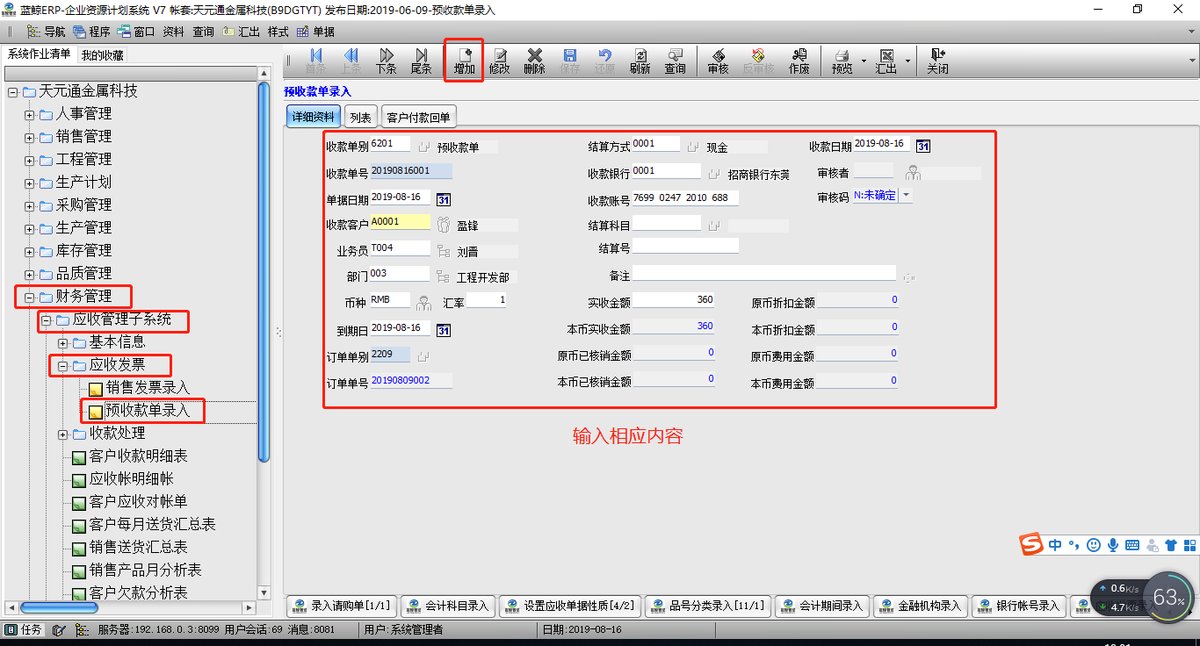Click the 保存 save icon
This screenshot has height=646, width=1200.
pos(570,61)
